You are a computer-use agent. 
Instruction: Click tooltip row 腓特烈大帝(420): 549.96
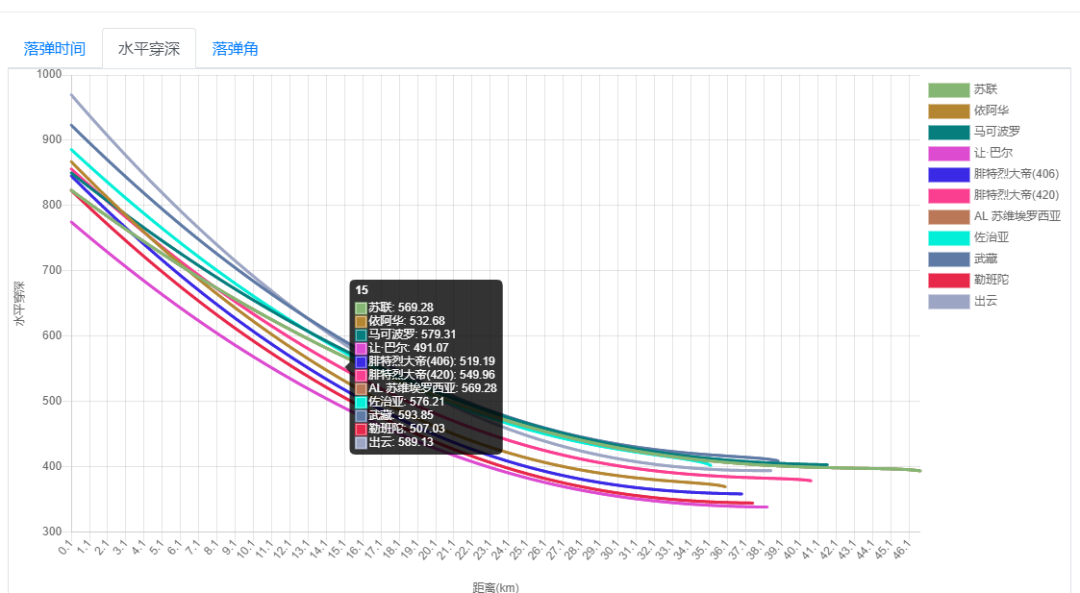click(x=425, y=375)
